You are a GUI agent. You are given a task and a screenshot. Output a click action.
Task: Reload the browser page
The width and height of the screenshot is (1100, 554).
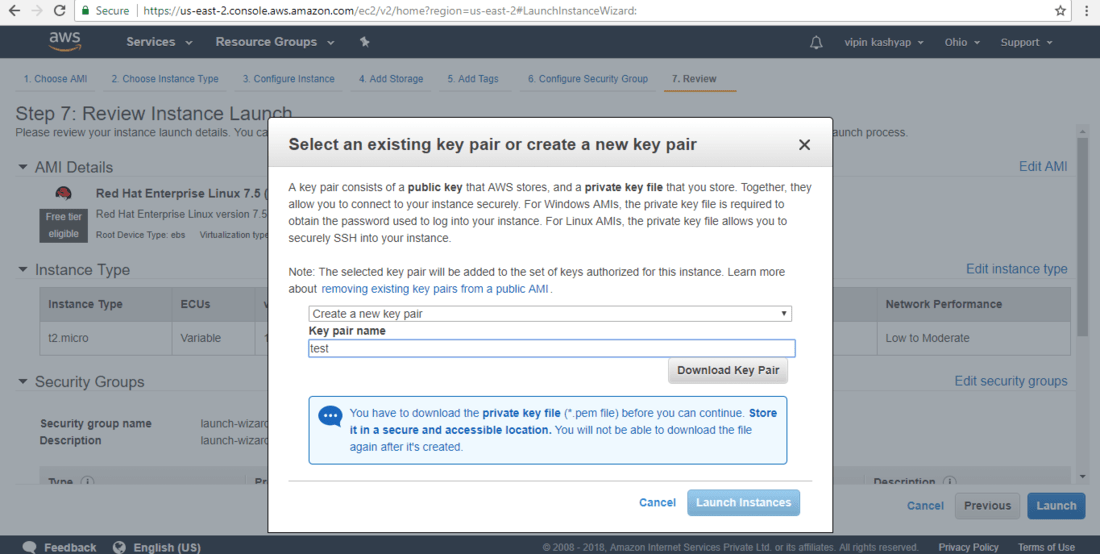60,11
